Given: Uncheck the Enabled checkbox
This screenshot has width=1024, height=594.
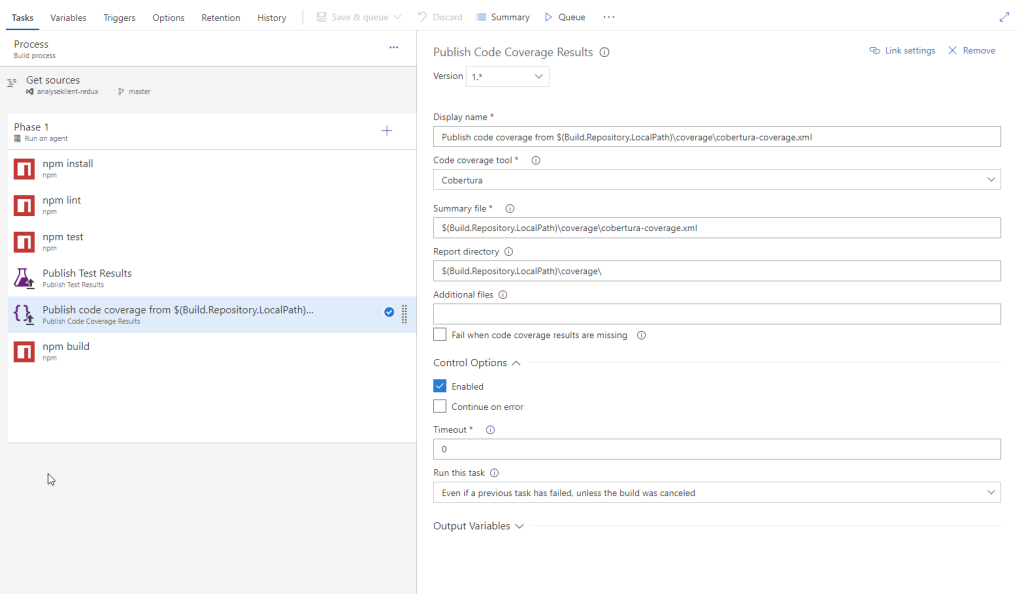Looking at the screenshot, I should 440,386.
